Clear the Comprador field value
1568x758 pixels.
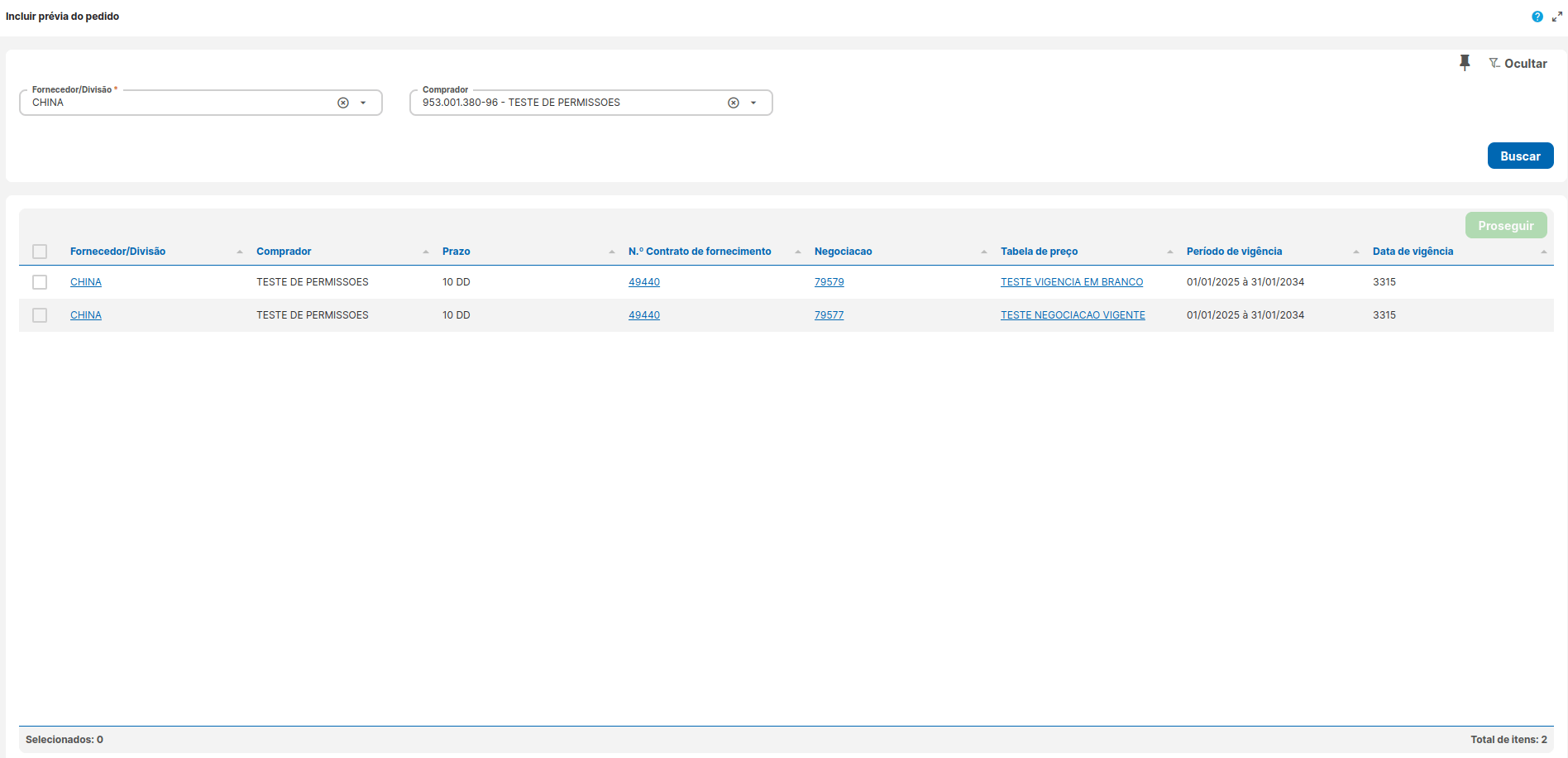pyautogui.click(x=734, y=103)
